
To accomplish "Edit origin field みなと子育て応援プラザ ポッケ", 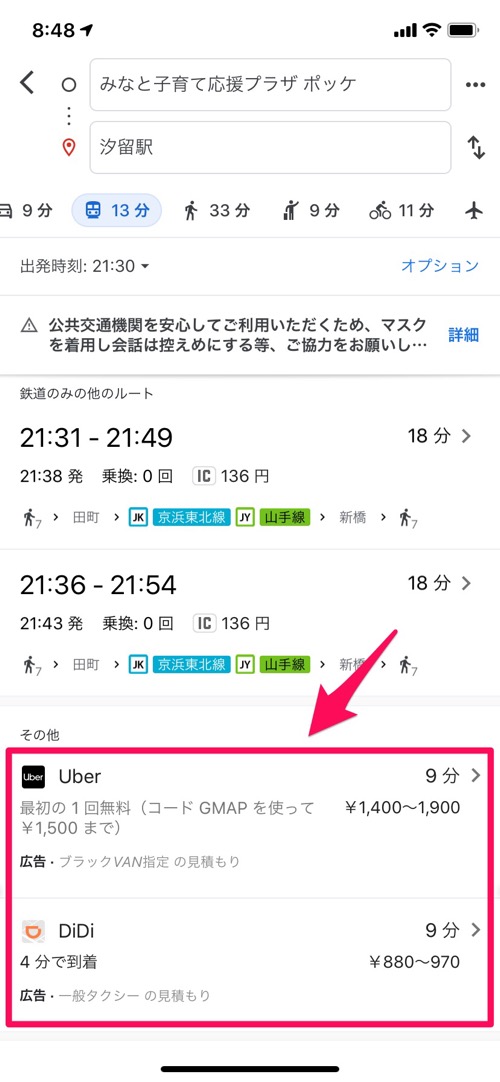I will (x=270, y=84).
